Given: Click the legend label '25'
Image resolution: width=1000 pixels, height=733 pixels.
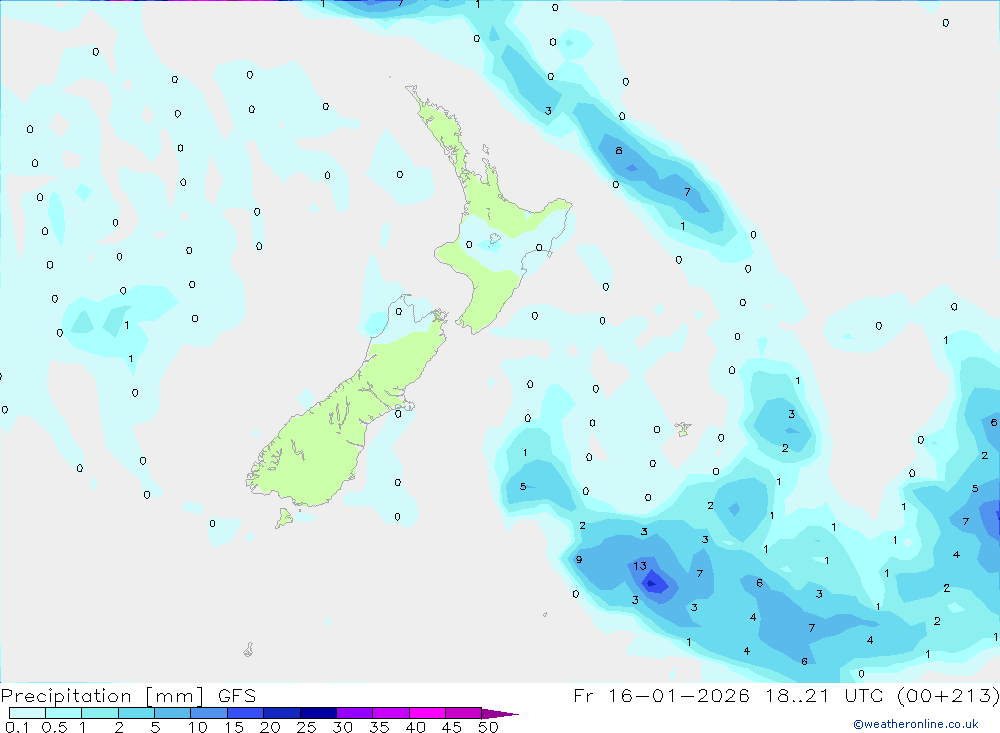Looking at the screenshot, I should [x=307, y=727].
